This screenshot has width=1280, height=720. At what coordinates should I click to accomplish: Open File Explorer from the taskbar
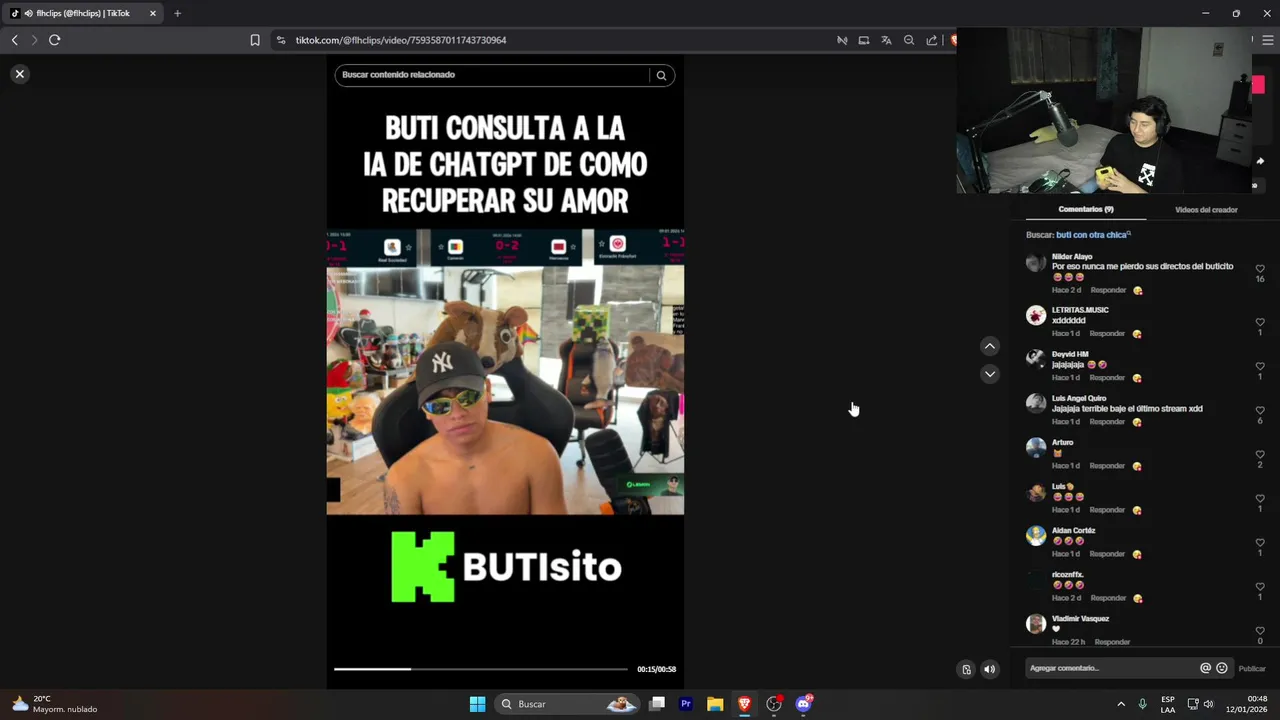click(715, 704)
